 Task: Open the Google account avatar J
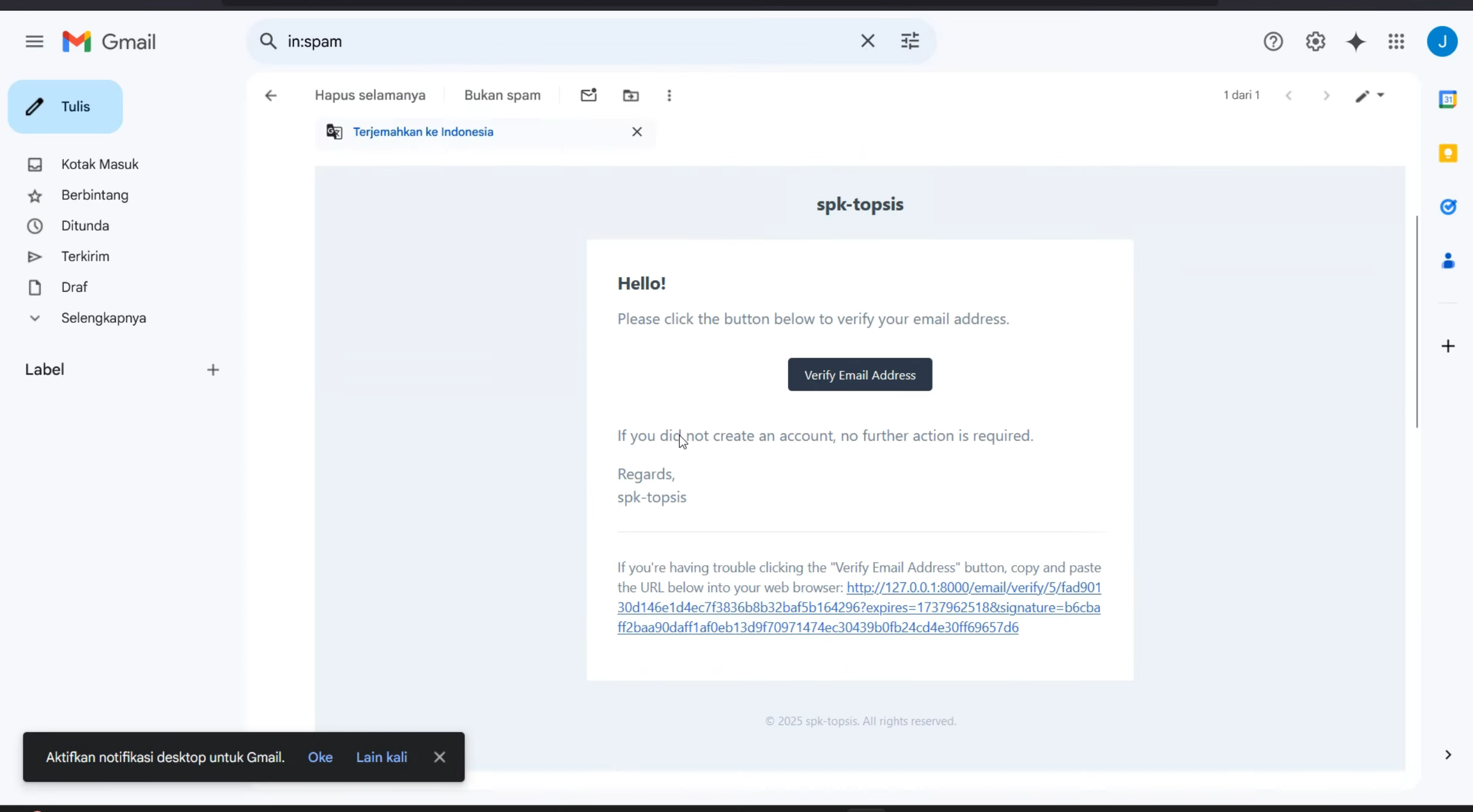click(x=1442, y=41)
